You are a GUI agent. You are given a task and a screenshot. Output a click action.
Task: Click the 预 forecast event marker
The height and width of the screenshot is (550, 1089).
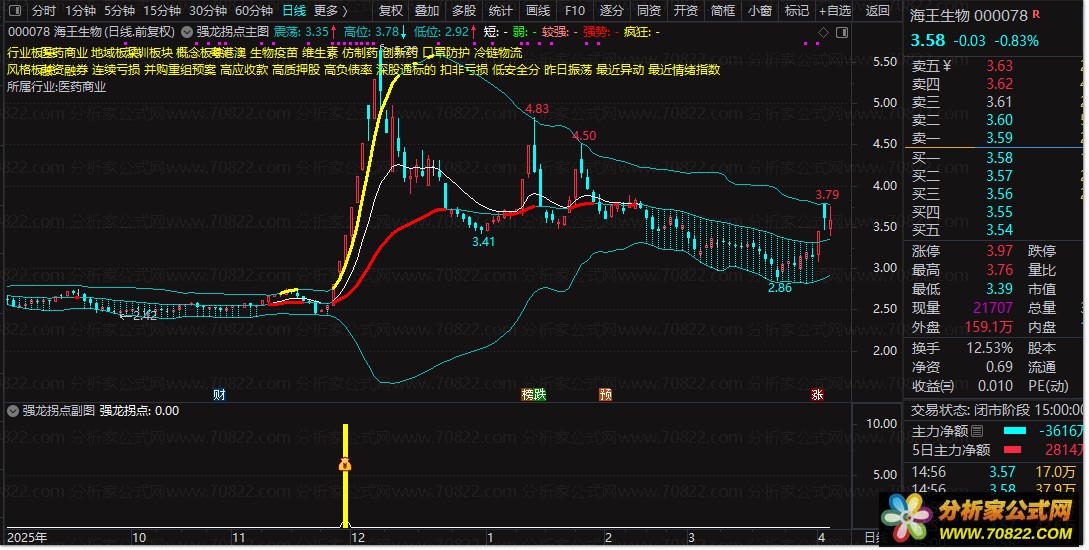pyautogui.click(x=606, y=395)
